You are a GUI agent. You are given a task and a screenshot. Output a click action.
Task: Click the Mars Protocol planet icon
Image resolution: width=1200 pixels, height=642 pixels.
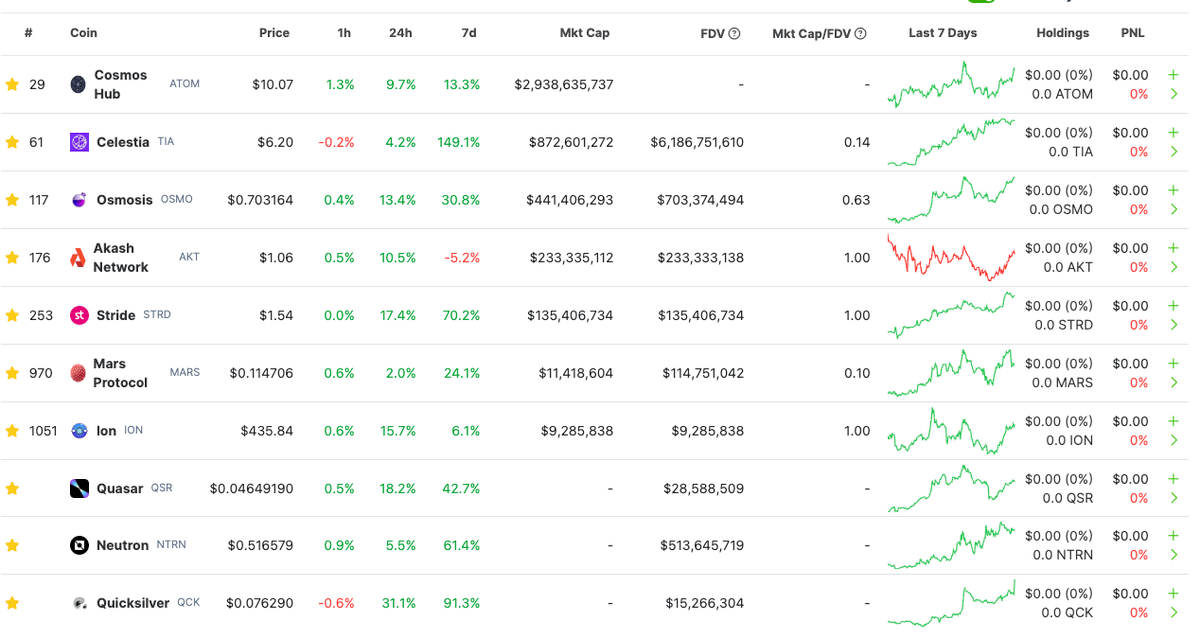coord(78,373)
